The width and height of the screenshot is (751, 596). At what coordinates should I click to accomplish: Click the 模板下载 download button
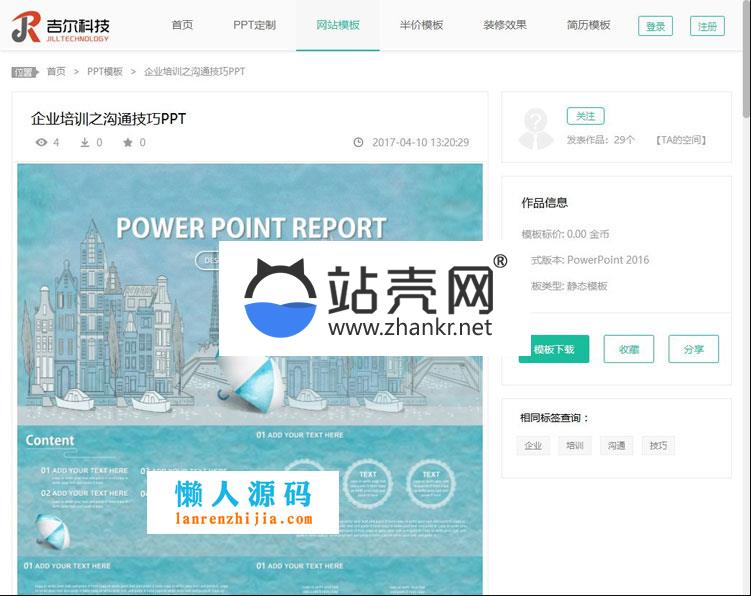tap(554, 349)
